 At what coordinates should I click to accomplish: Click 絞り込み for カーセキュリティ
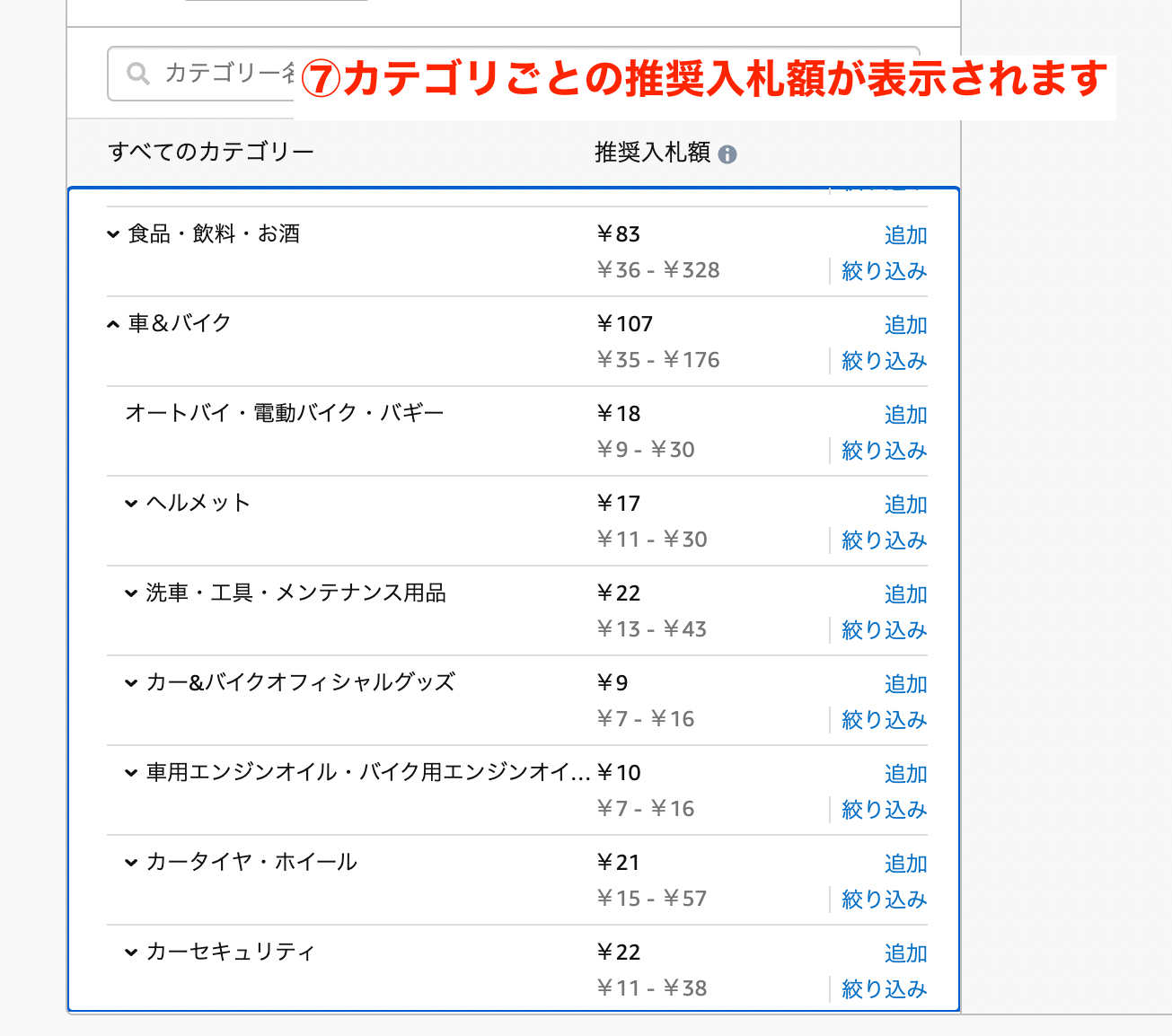pos(884,988)
